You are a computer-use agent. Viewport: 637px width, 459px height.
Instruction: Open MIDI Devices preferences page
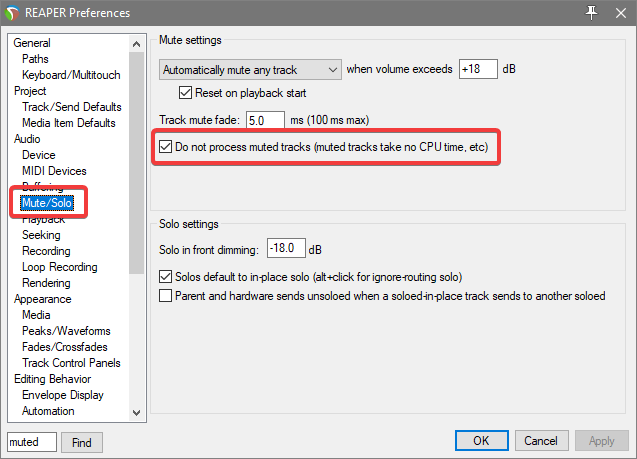tap(54, 171)
